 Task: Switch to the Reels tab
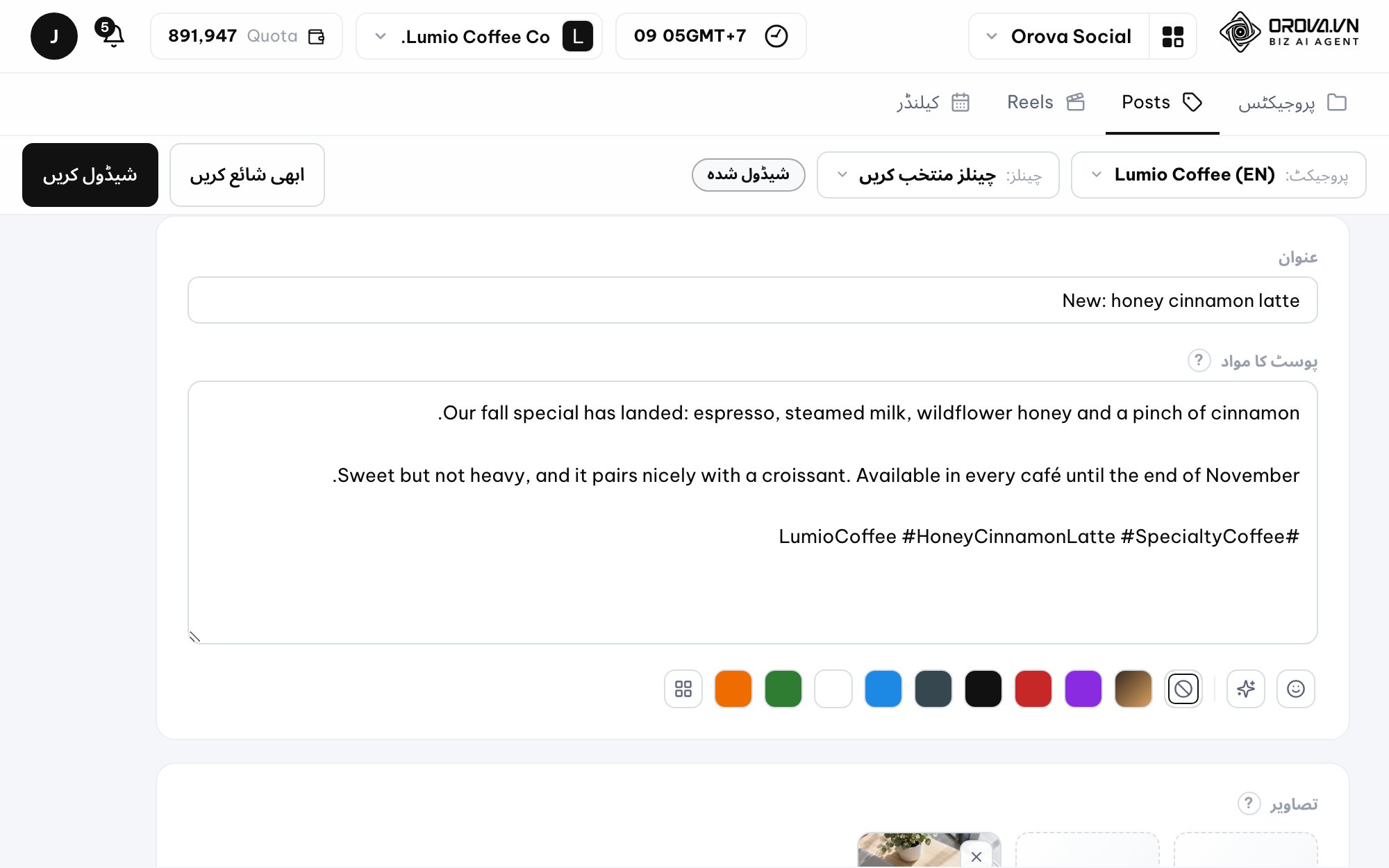coord(1046,103)
